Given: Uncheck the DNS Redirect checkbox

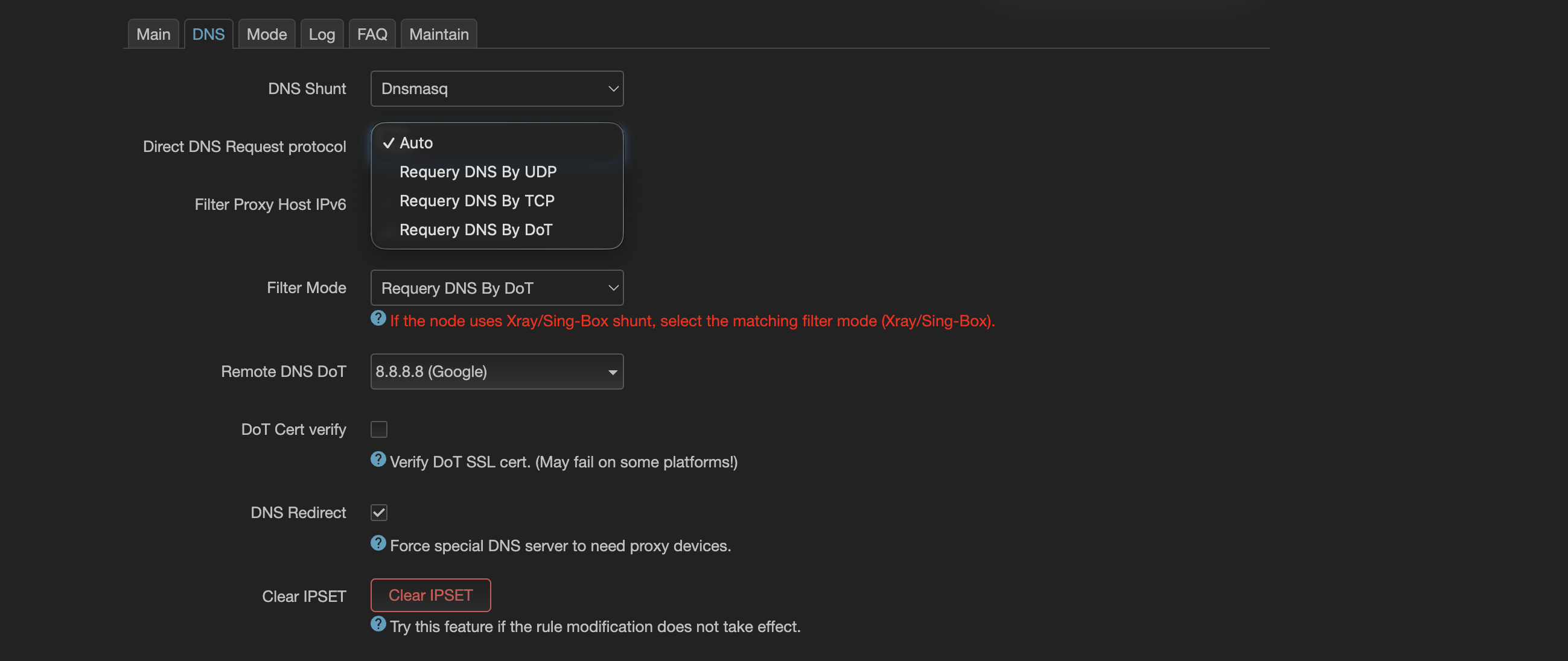Looking at the screenshot, I should click(378, 513).
